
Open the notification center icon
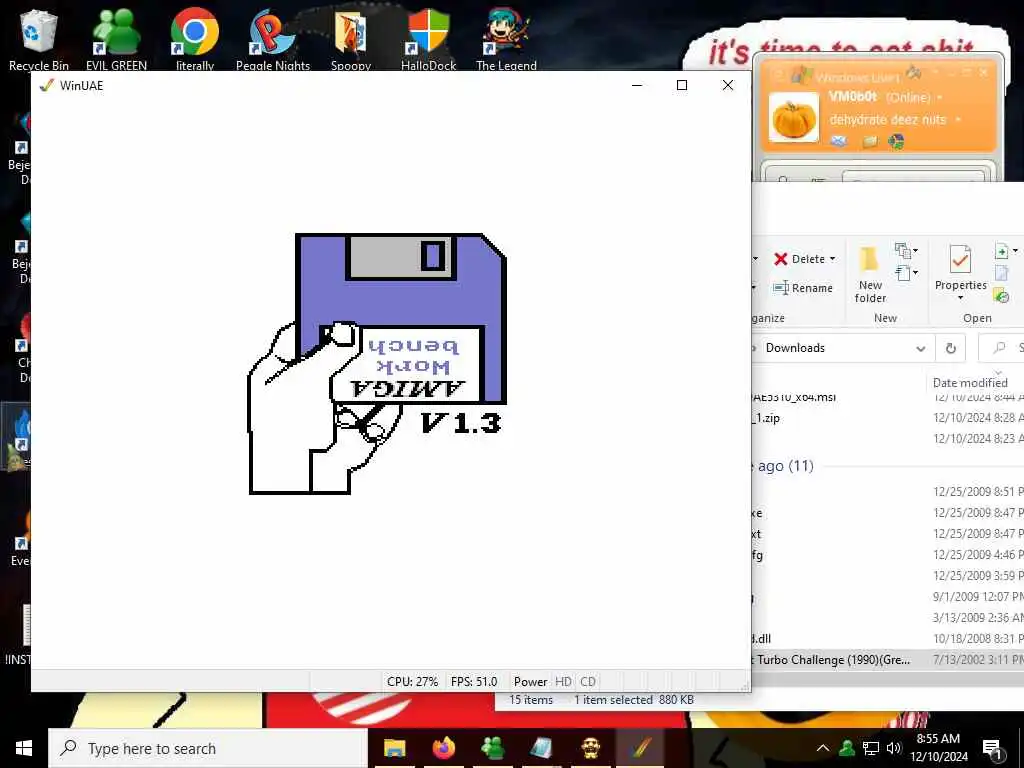point(992,749)
